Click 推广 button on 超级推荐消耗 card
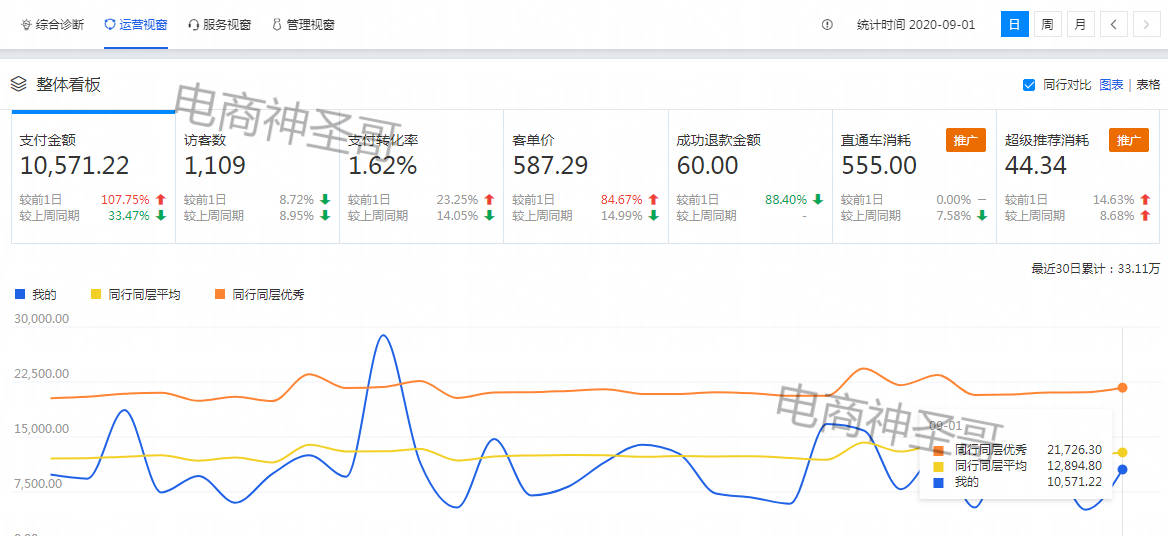This screenshot has height=536, width=1168. coord(1129,140)
